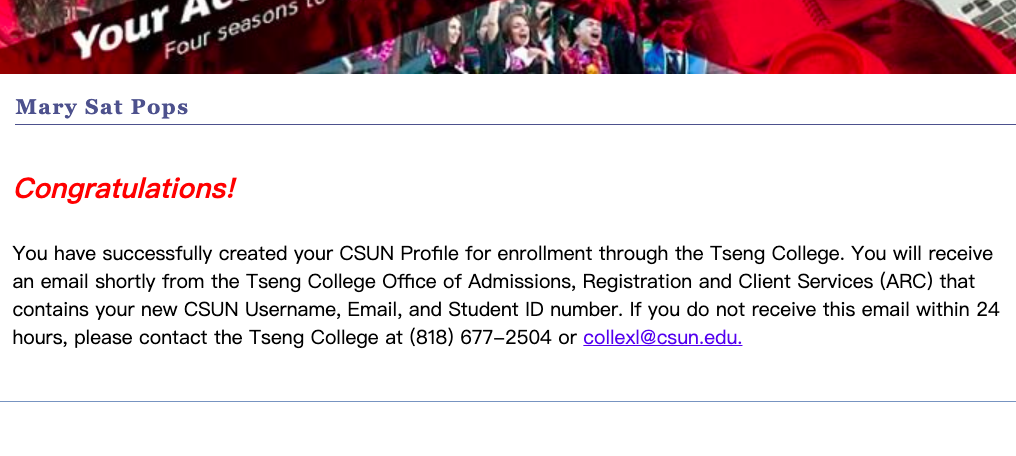Image resolution: width=1016 pixels, height=456 pixels.
Task: Click the red Congratulations! heading
Action: [x=125, y=188]
